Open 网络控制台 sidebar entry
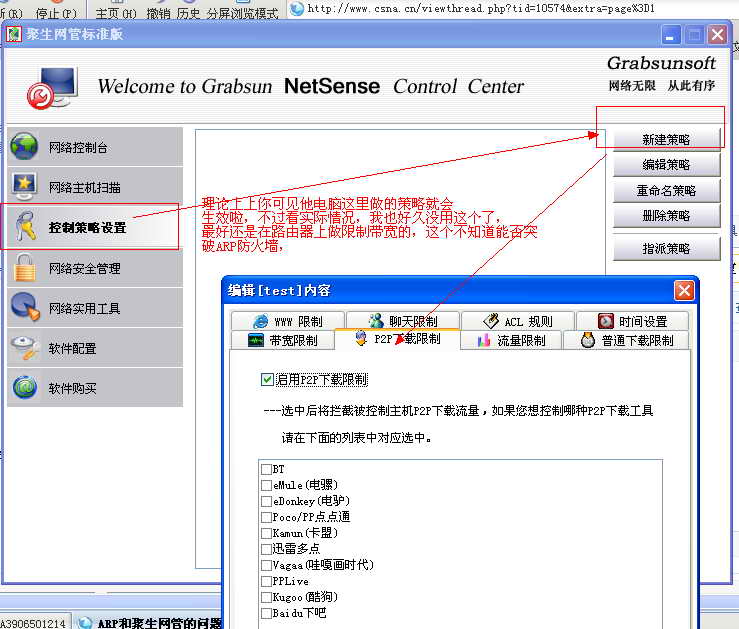 click(95, 147)
